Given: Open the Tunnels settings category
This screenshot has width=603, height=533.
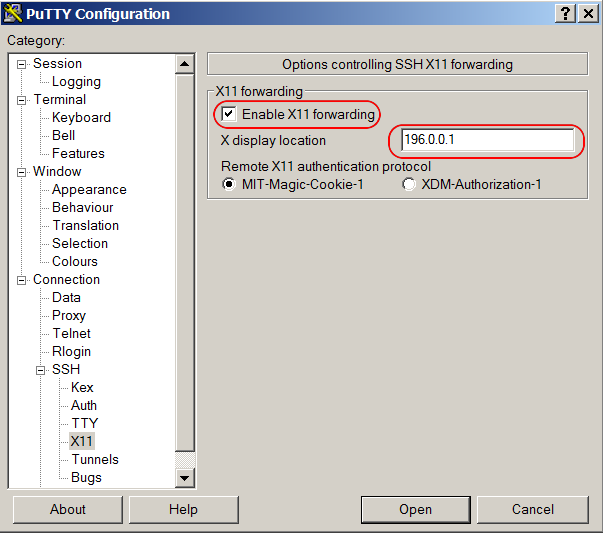Looking at the screenshot, I should click(95, 460).
